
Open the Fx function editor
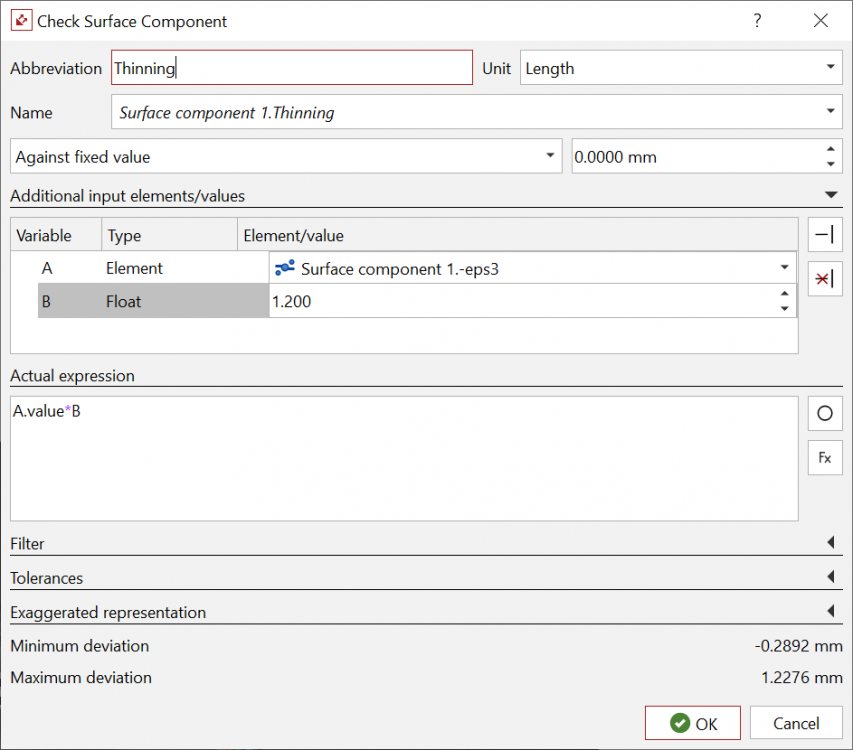click(x=825, y=458)
